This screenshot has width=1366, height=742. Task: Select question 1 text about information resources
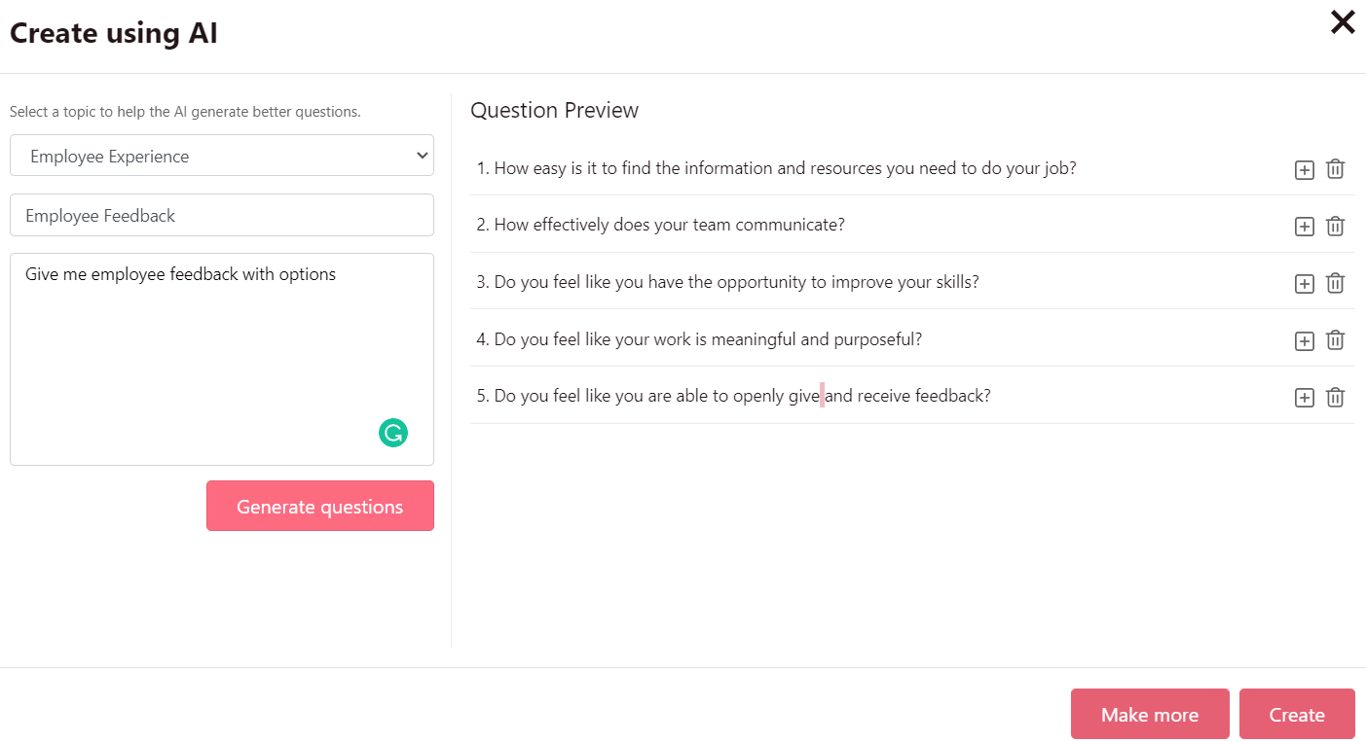[x=776, y=168]
